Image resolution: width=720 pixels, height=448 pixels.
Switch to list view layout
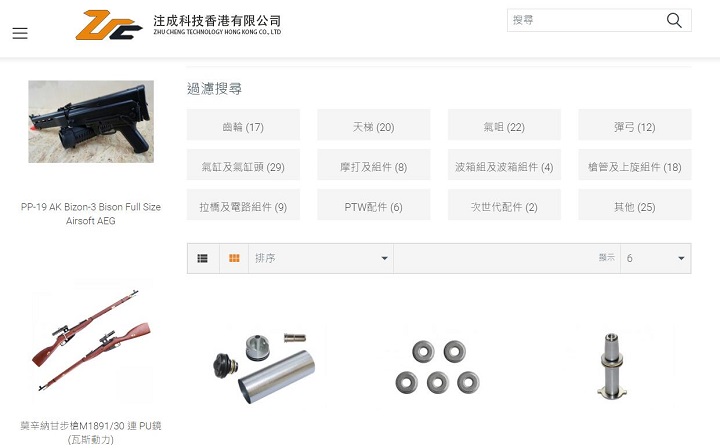pos(202,258)
